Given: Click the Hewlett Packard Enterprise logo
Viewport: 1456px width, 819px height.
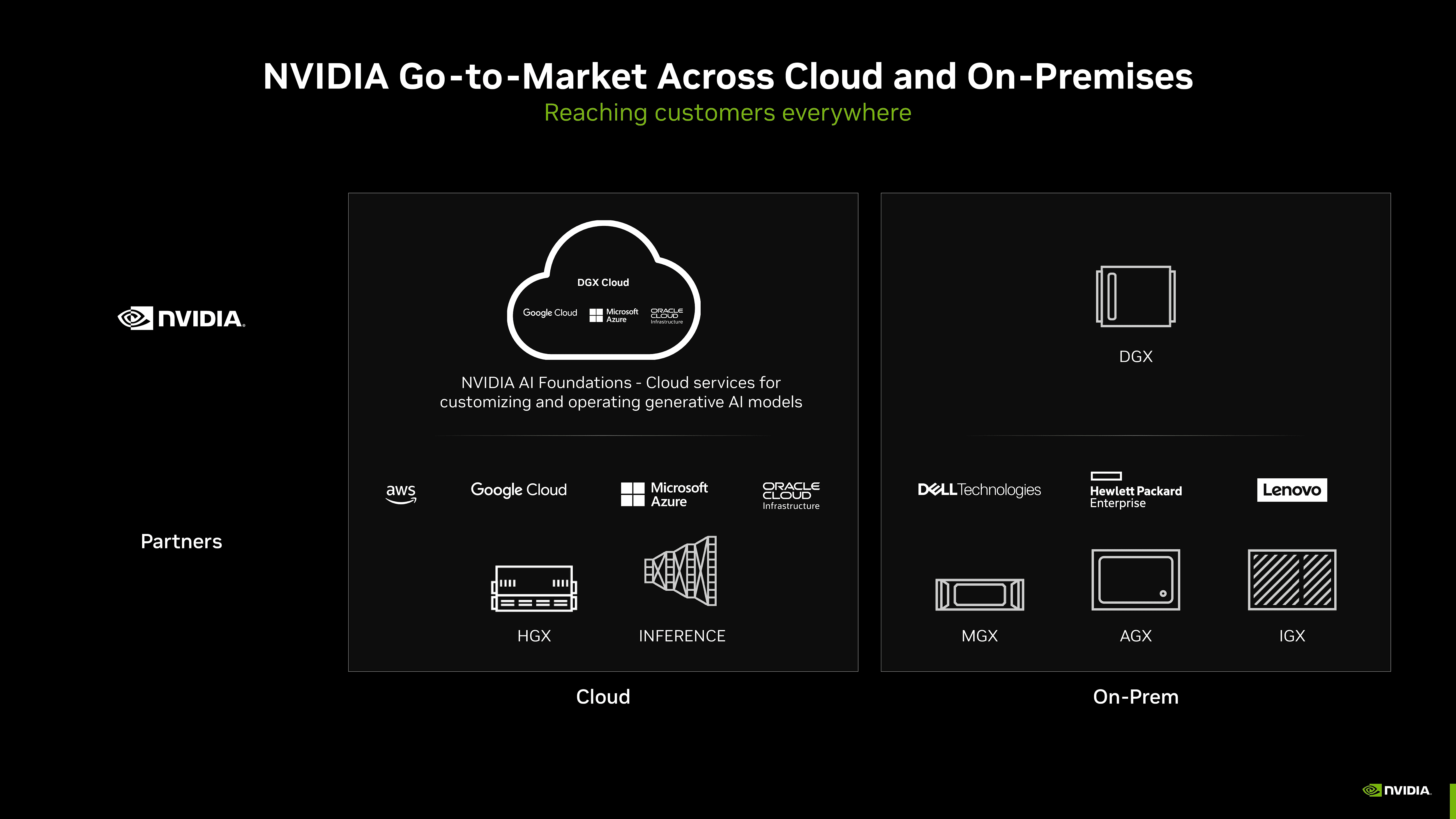Looking at the screenshot, I should tap(1135, 491).
